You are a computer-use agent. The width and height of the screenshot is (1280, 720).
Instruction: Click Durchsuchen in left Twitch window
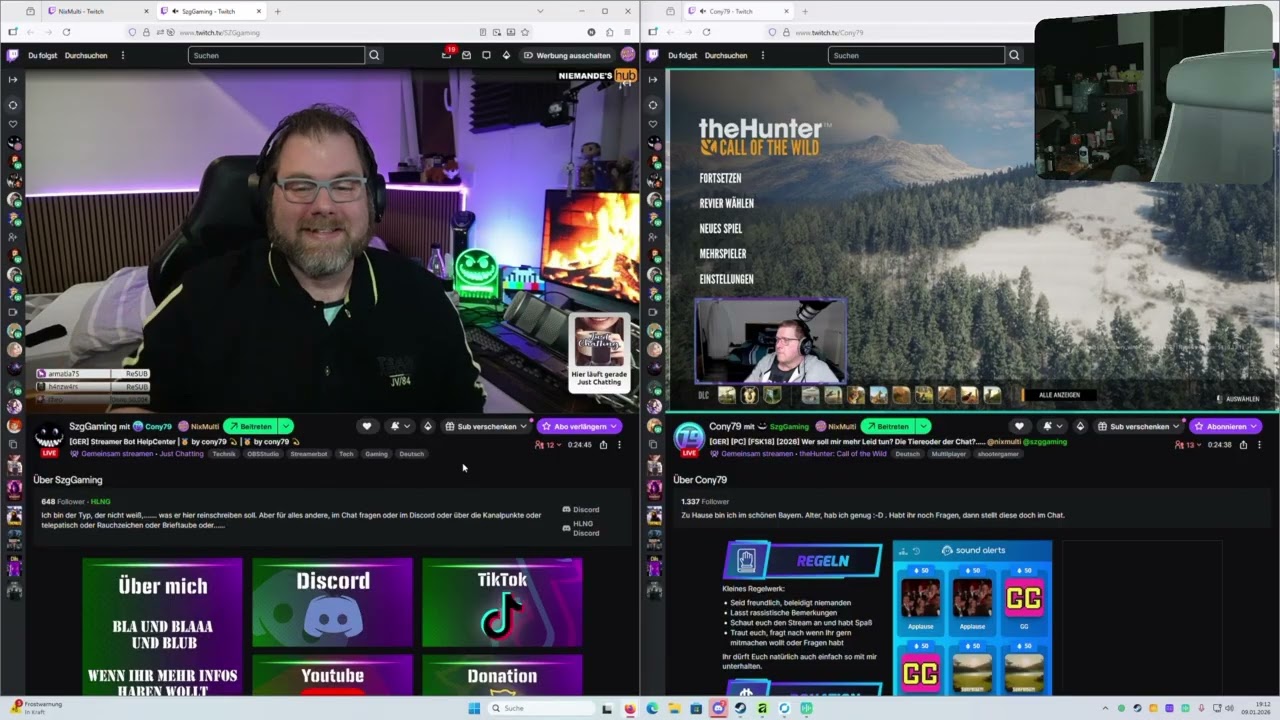click(86, 55)
